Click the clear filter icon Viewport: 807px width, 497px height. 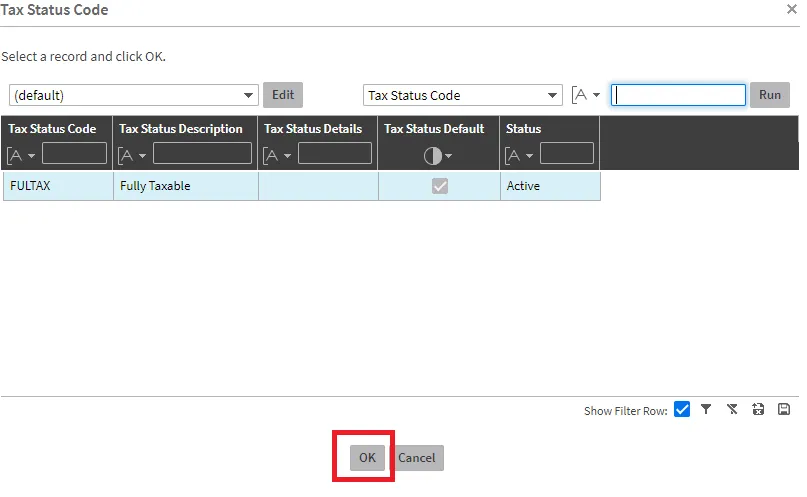point(732,410)
